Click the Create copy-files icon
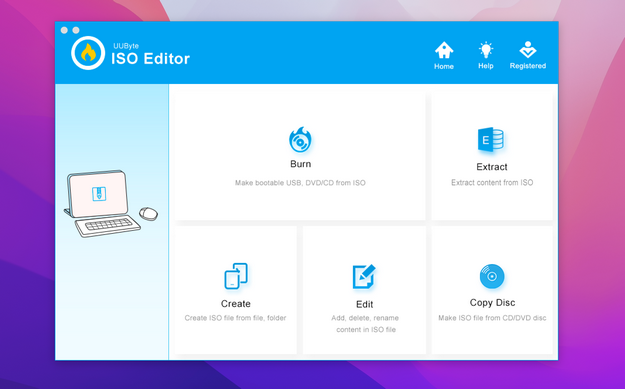 (236, 276)
